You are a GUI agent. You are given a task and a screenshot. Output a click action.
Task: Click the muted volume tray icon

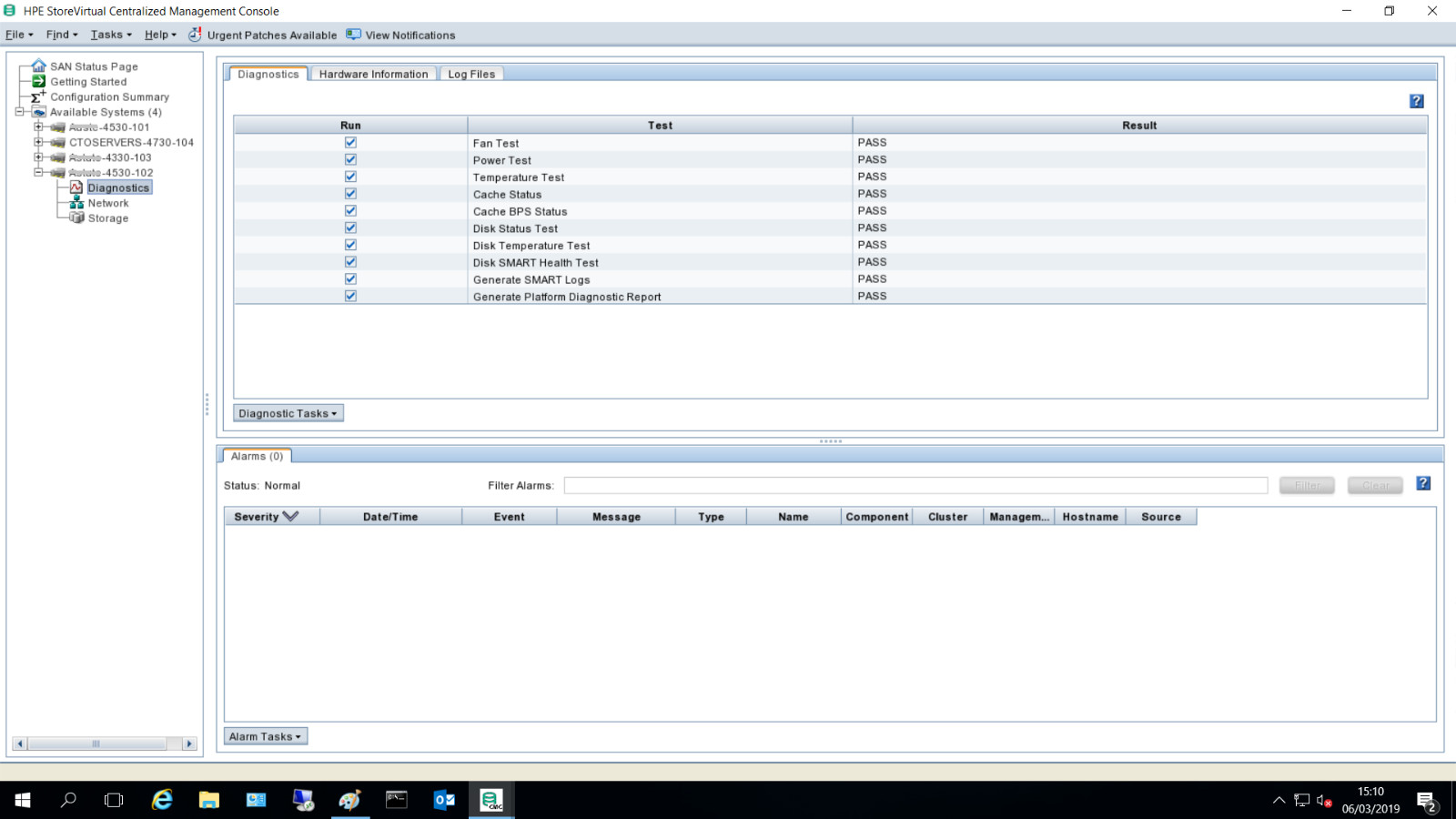(x=1324, y=801)
